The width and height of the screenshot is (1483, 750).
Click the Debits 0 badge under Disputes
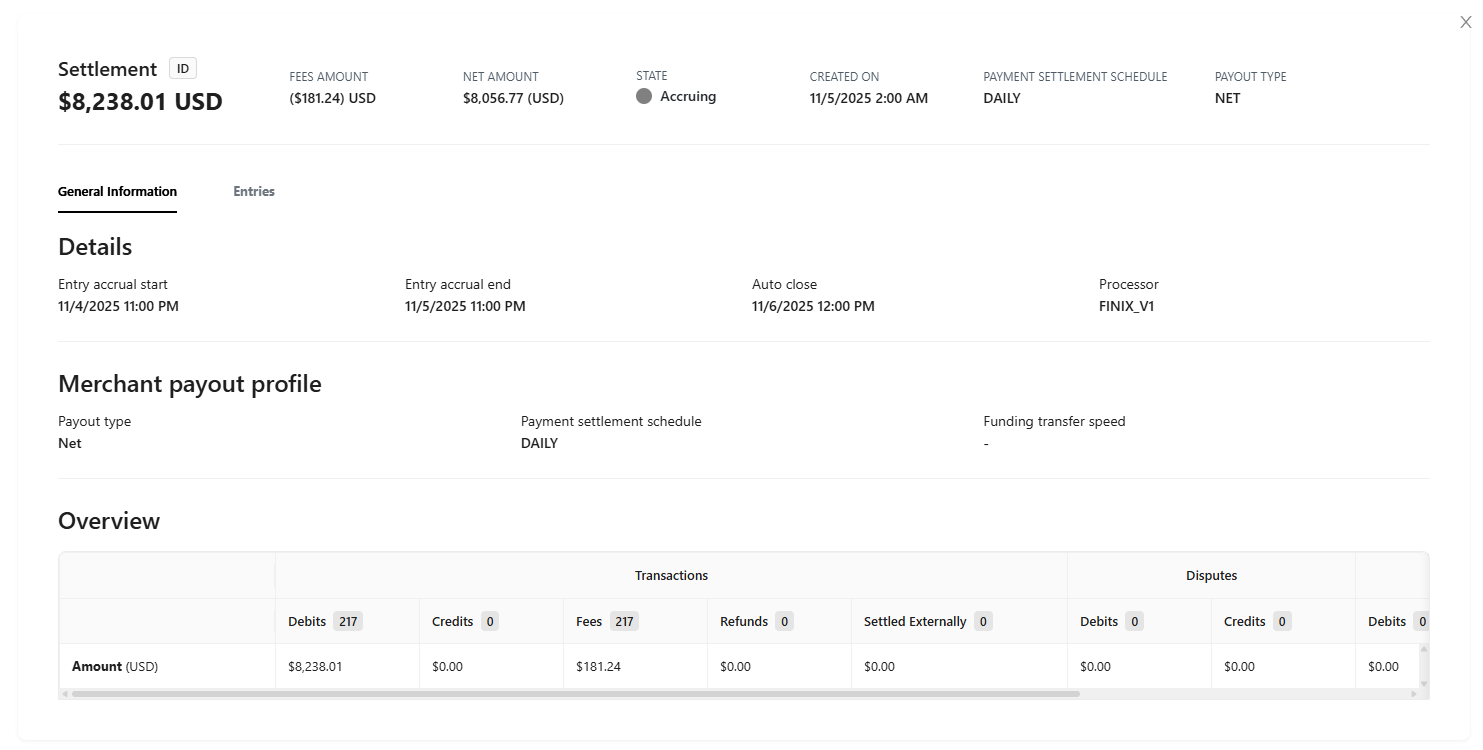1133,621
